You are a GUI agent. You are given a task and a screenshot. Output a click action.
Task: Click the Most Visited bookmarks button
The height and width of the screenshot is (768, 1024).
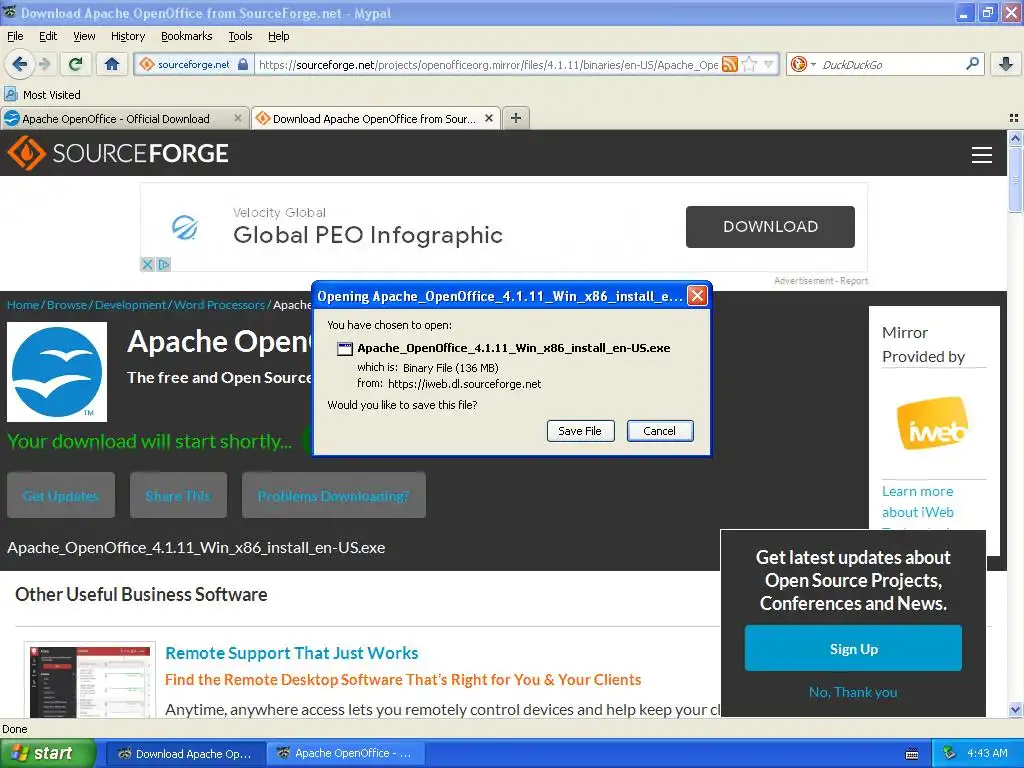pos(43,95)
